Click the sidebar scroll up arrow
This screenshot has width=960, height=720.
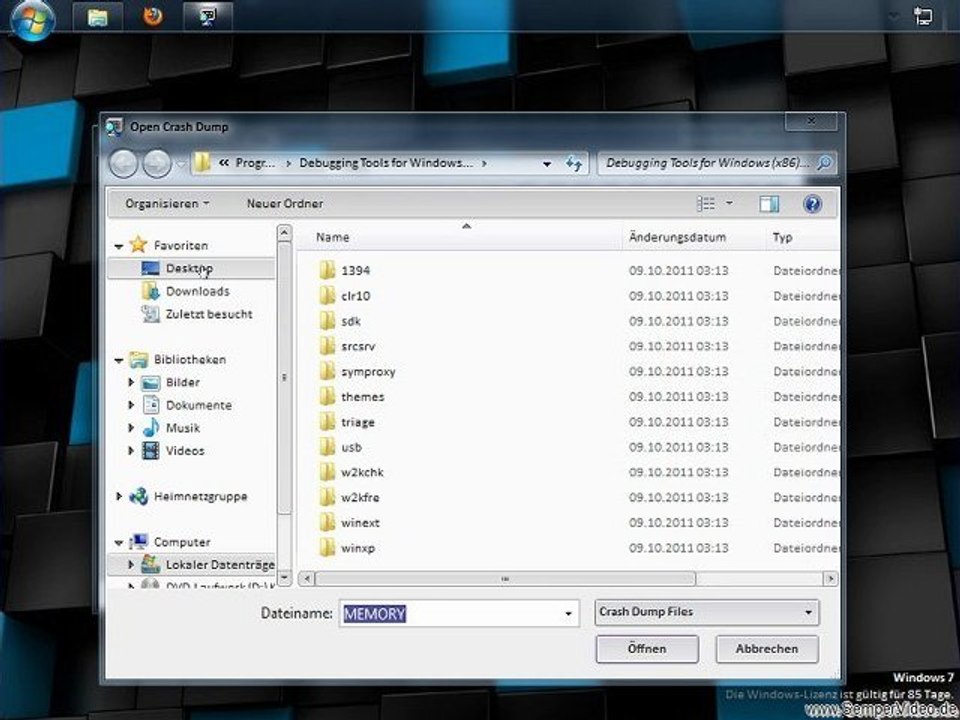pyautogui.click(x=284, y=233)
